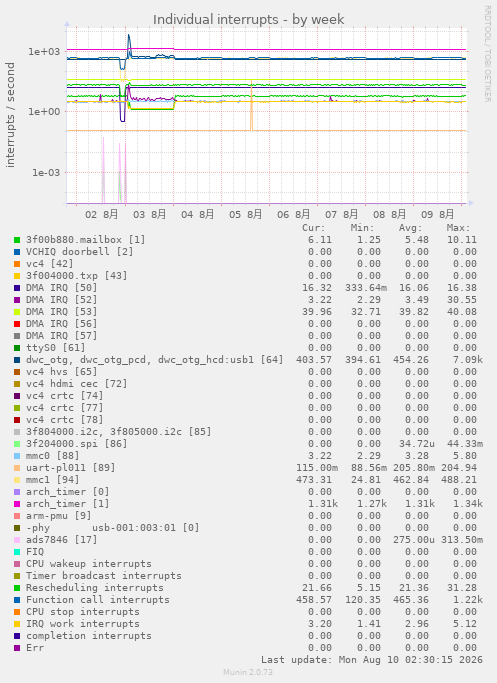Click the 05 8月 date label on the x-axis

[x=246, y=214]
